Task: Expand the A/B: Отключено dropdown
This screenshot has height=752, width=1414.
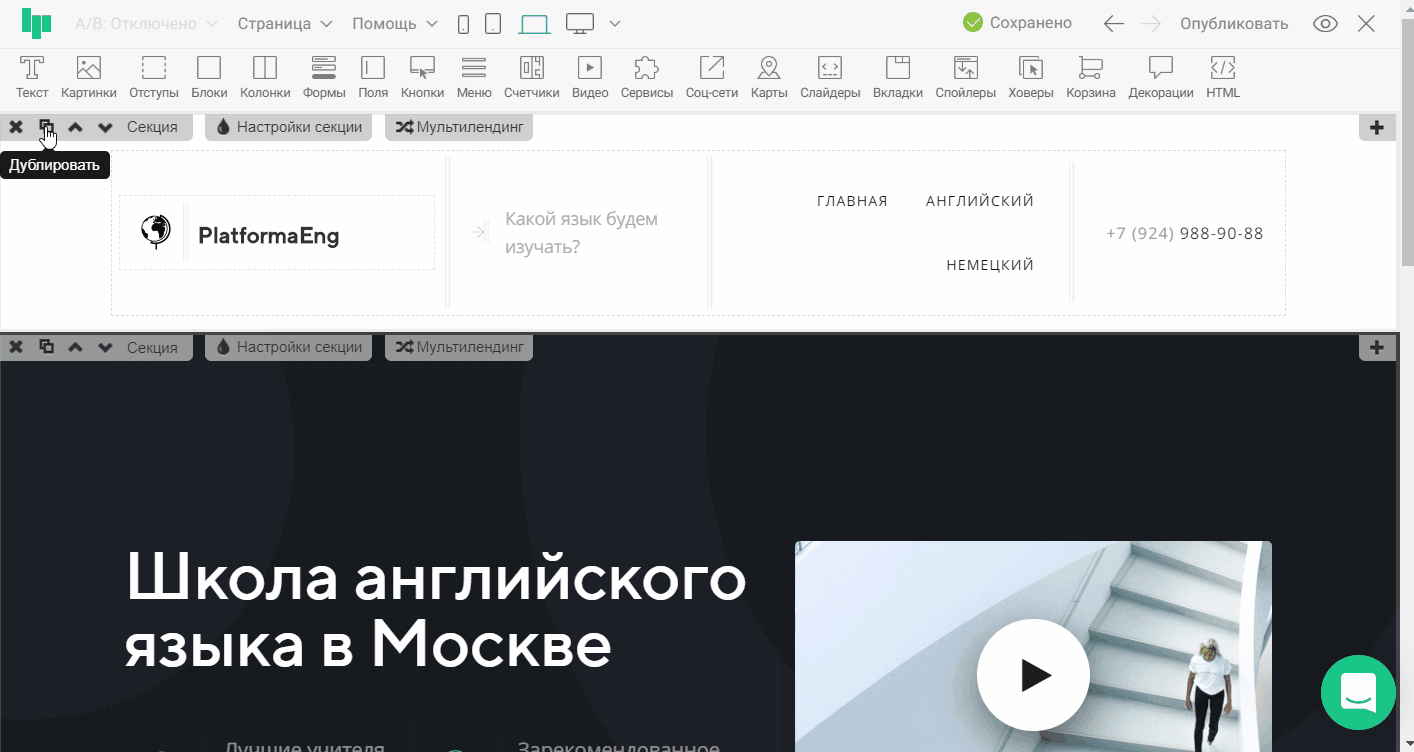Action: pos(147,24)
